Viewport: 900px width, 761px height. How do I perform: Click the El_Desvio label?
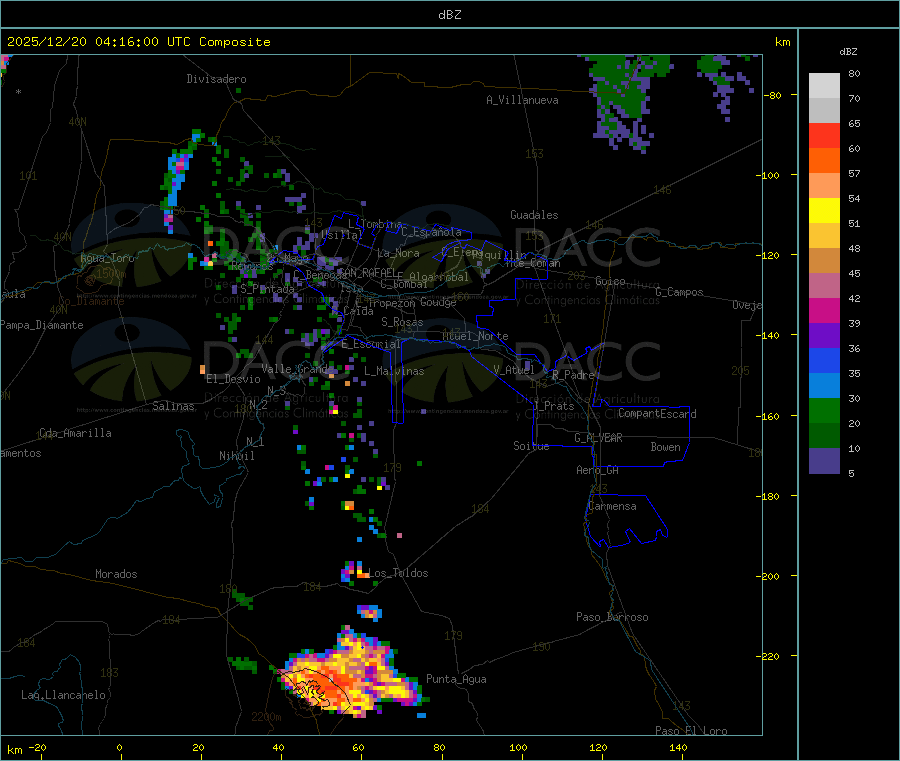234,379
